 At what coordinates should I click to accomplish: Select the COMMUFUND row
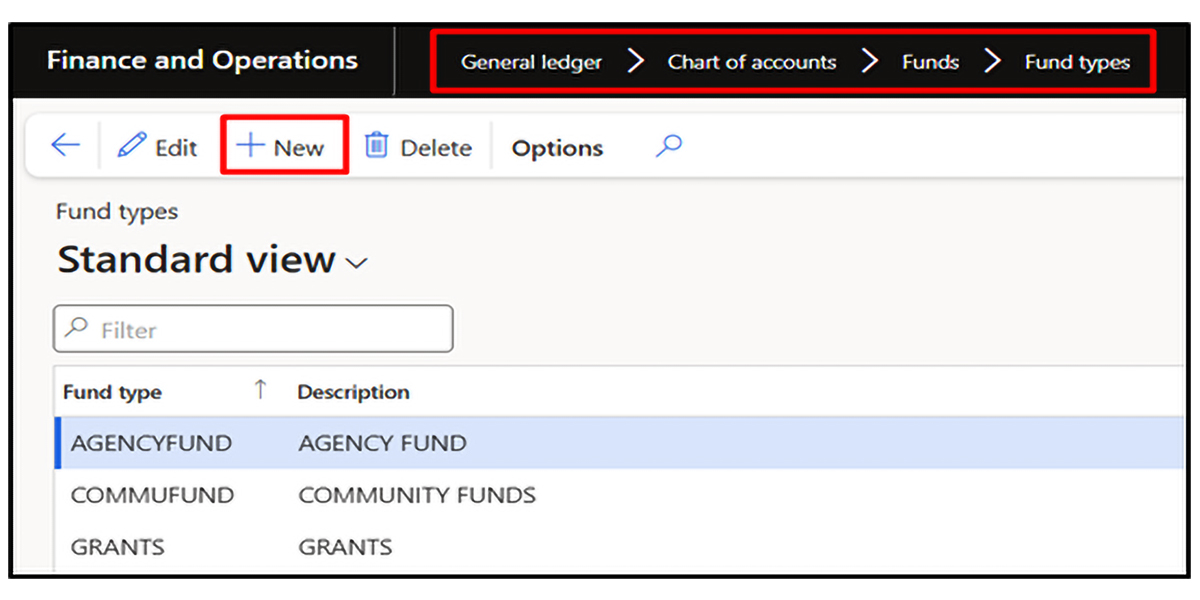[152, 494]
